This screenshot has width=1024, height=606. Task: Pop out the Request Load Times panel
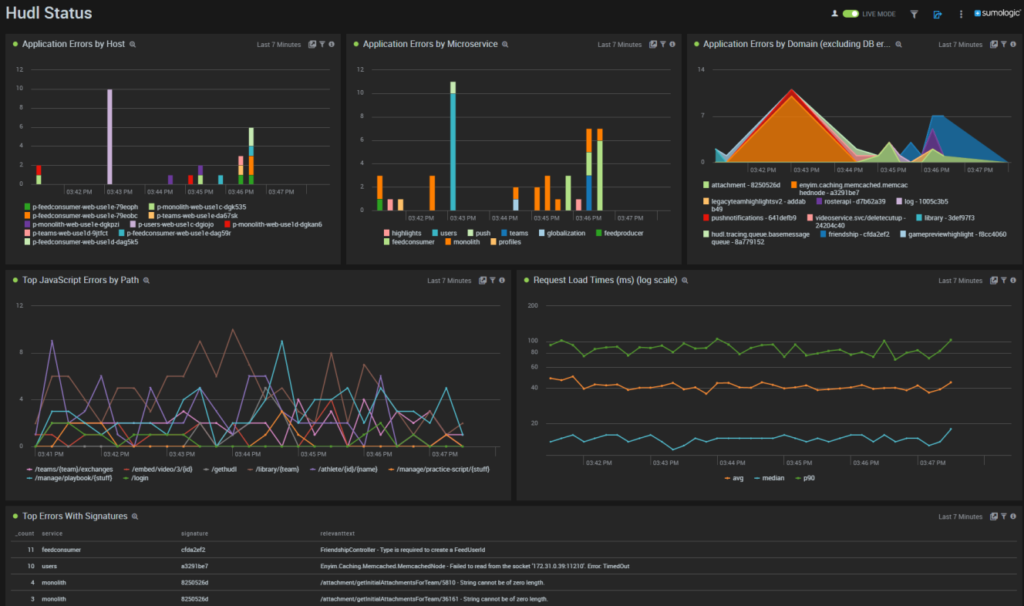click(994, 280)
